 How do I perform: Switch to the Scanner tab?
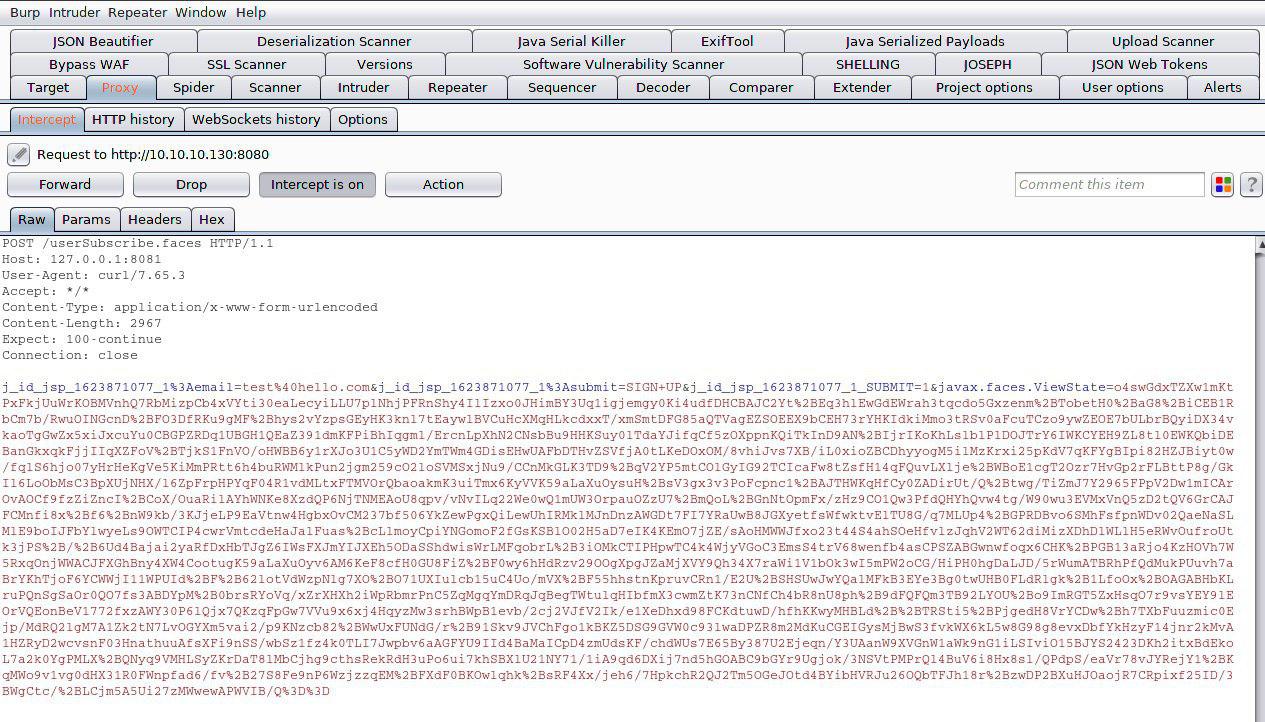coord(275,87)
